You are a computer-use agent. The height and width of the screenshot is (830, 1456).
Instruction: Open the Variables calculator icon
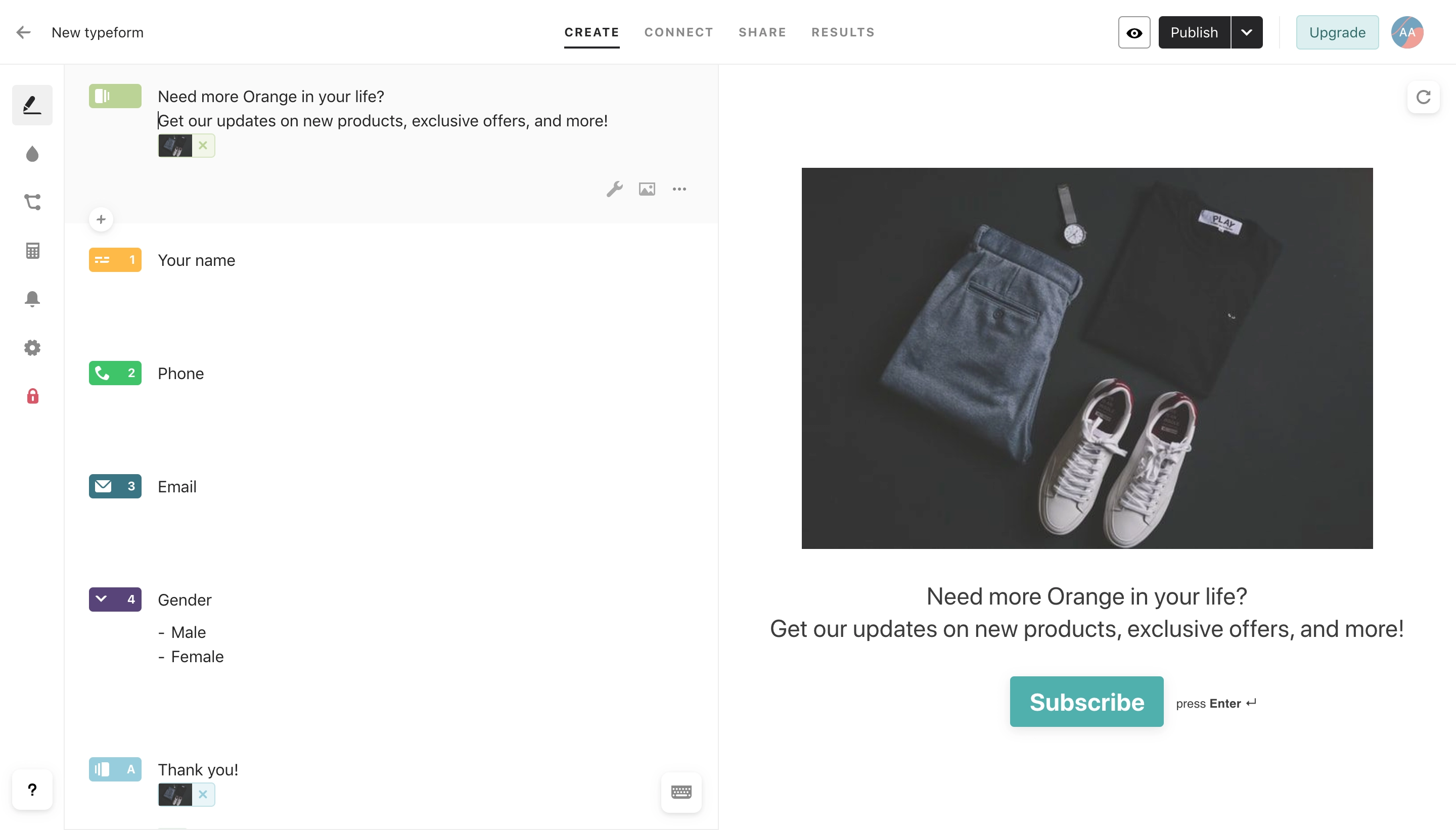coord(32,250)
